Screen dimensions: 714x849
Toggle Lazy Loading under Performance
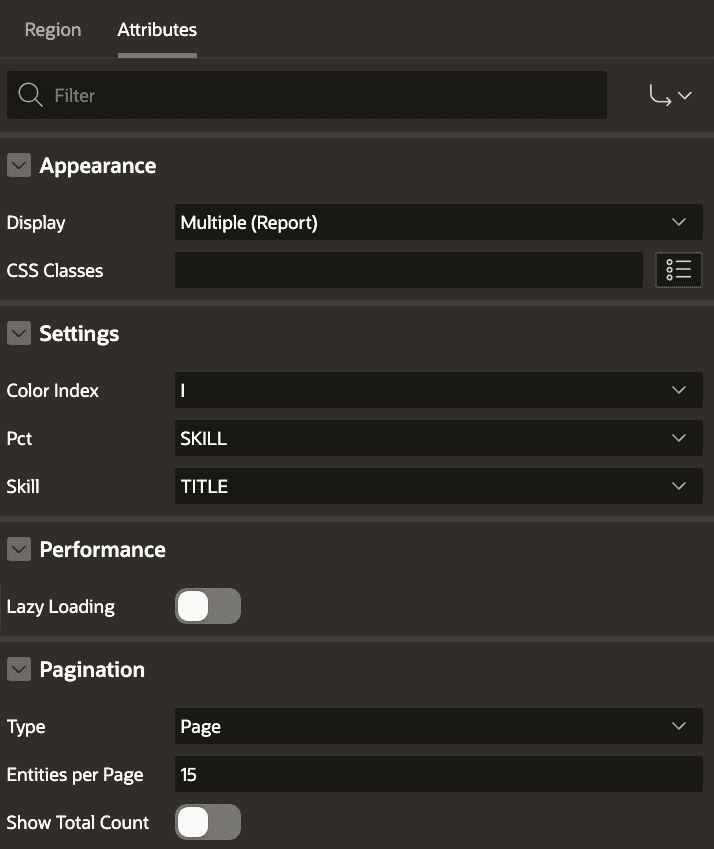[208, 606]
